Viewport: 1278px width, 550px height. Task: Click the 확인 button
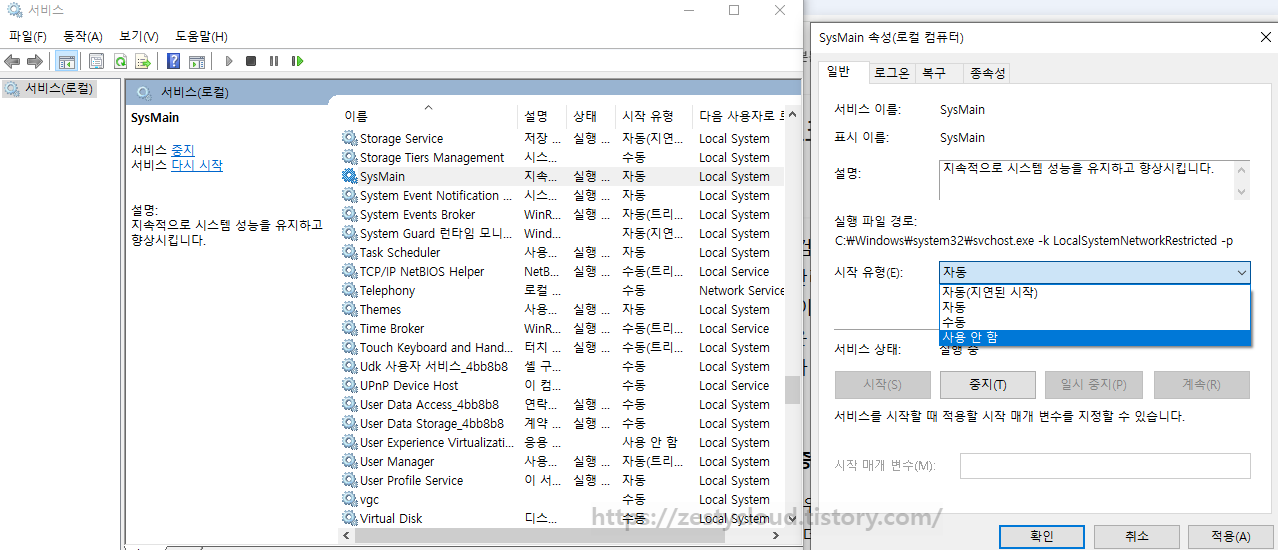1042,536
